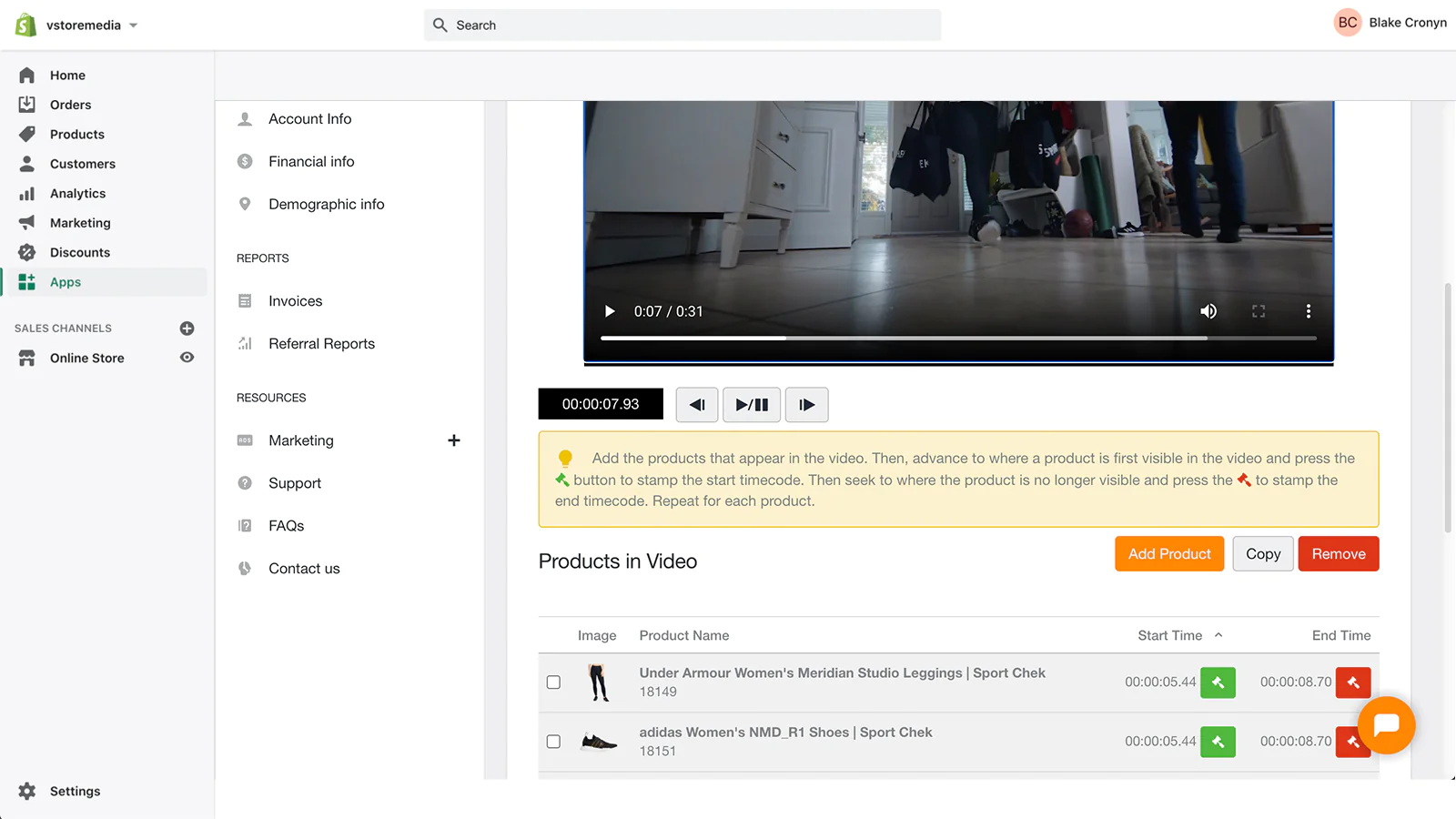Expand Marketing resources plus icon
Image resolution: width=1456 pixels, height=819 pixels.
tap(454, 440)
